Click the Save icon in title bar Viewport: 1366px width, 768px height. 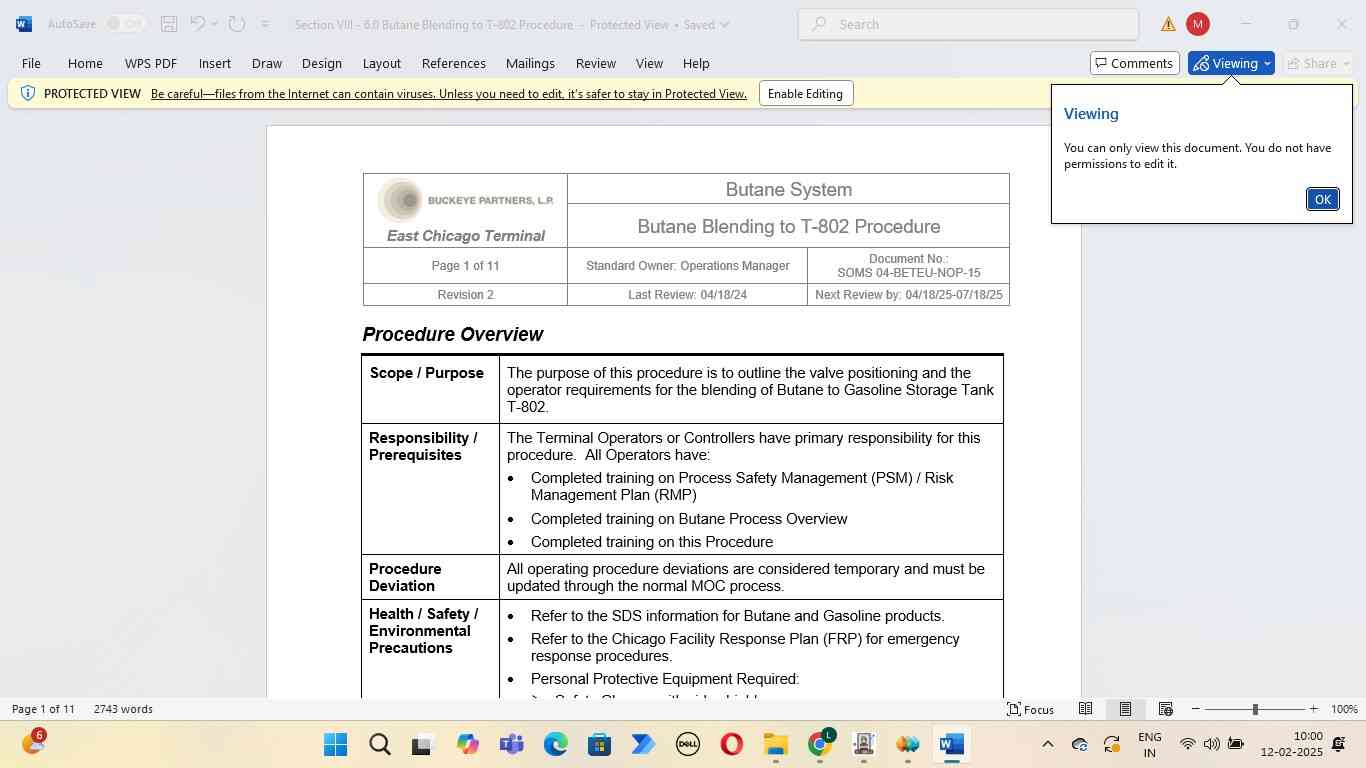click(169, 24)
